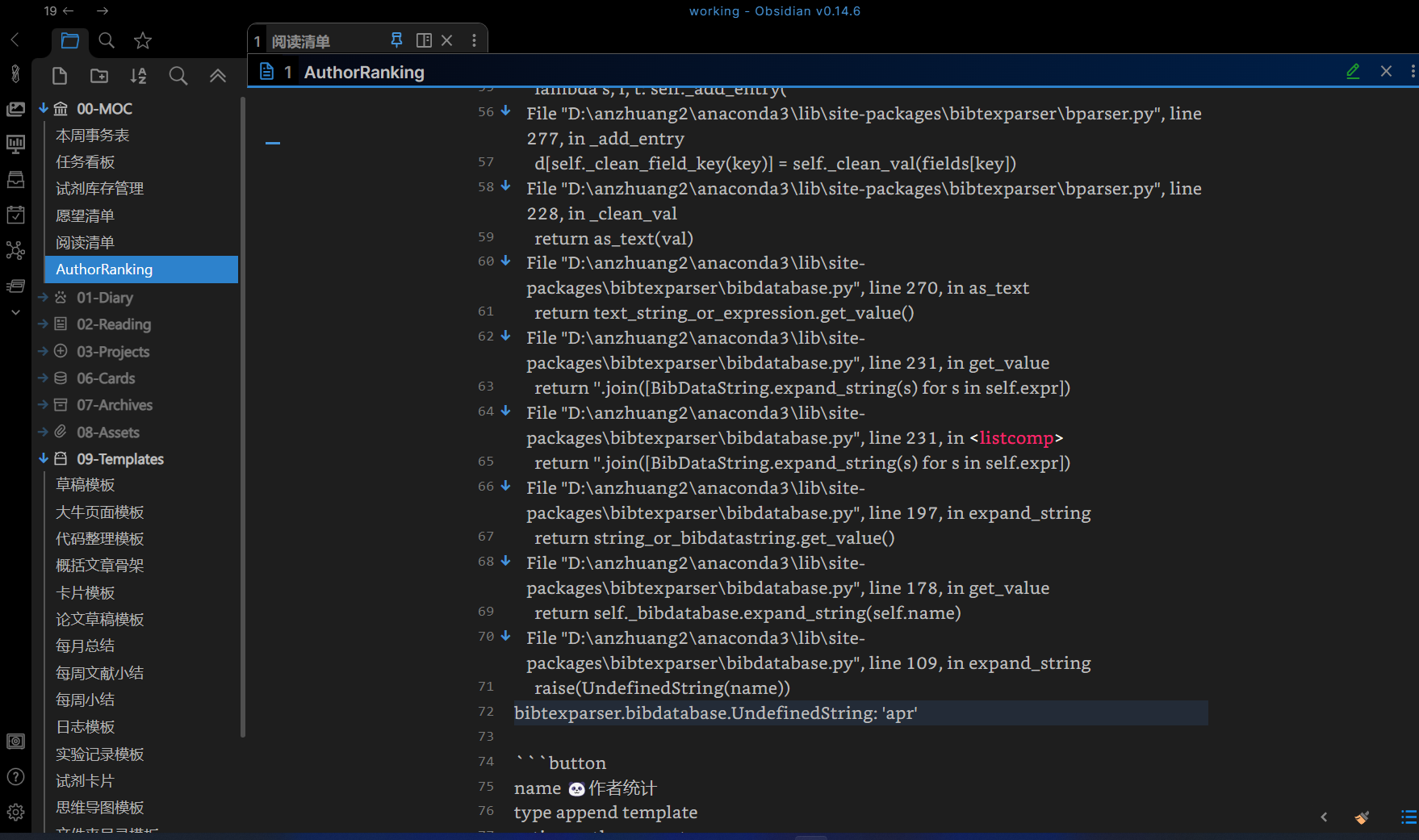Open search within the file explorer
The width and height of the screenshot is (1419, 840).
point(178,75)
